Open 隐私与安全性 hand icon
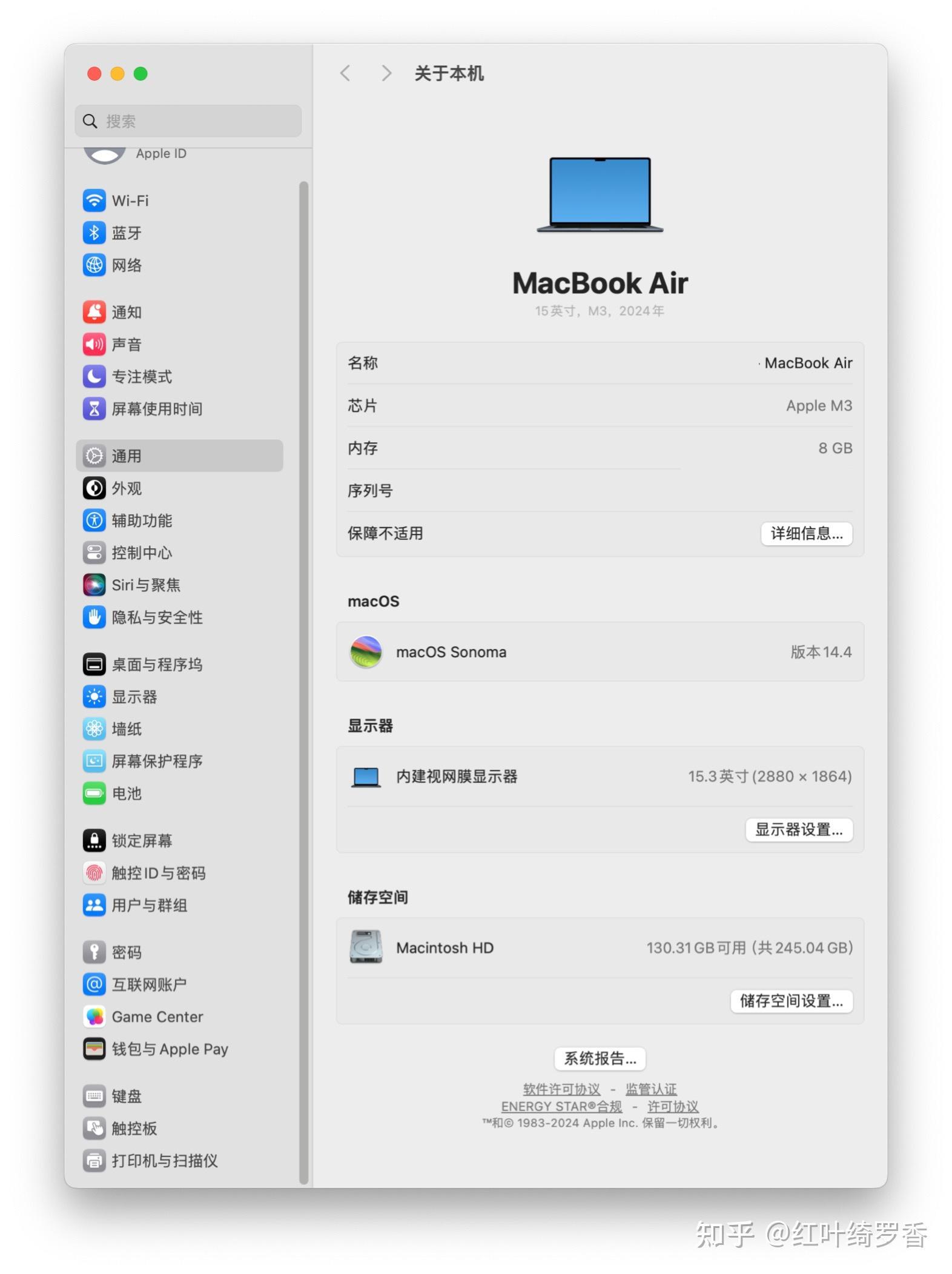Image resolution: width=952 pixels, height=1274 pixels. coord(94,617)
